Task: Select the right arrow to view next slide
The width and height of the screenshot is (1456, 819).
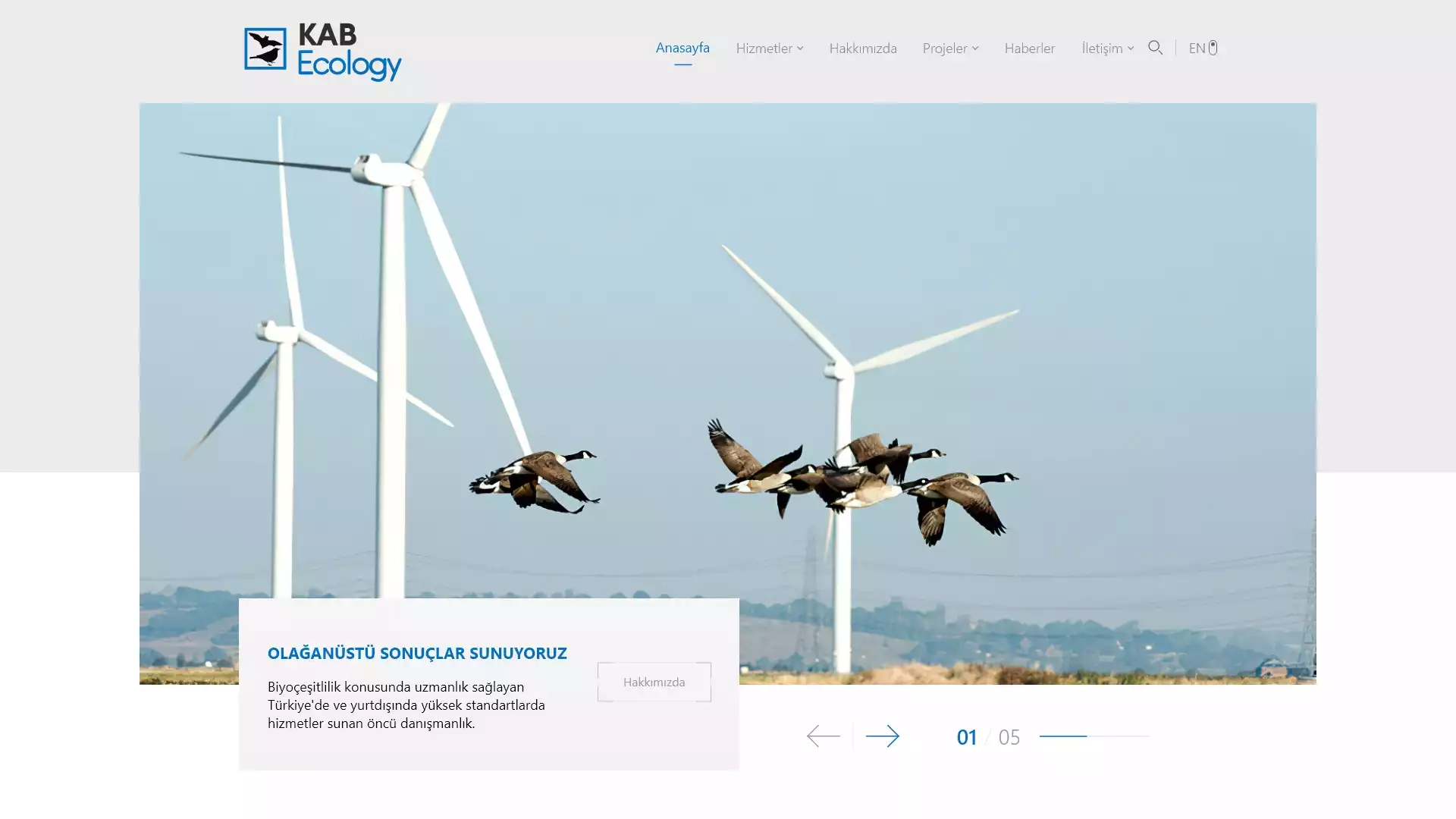Action: point(884,735)
